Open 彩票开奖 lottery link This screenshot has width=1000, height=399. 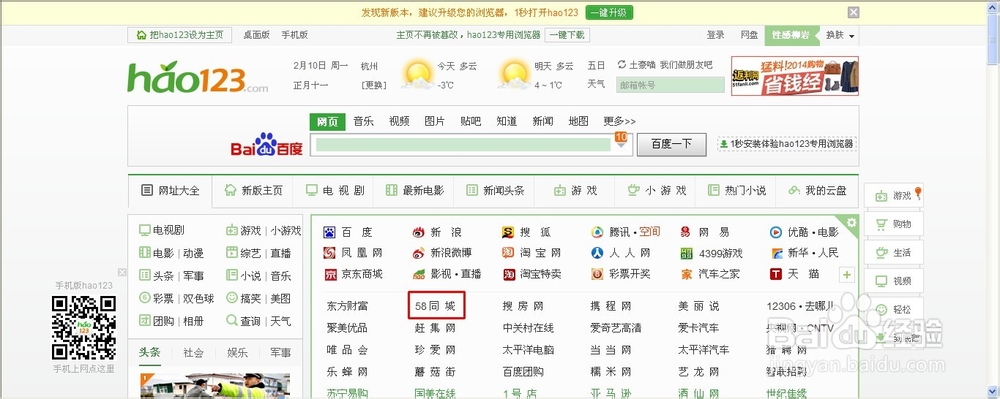click(621, 274)
